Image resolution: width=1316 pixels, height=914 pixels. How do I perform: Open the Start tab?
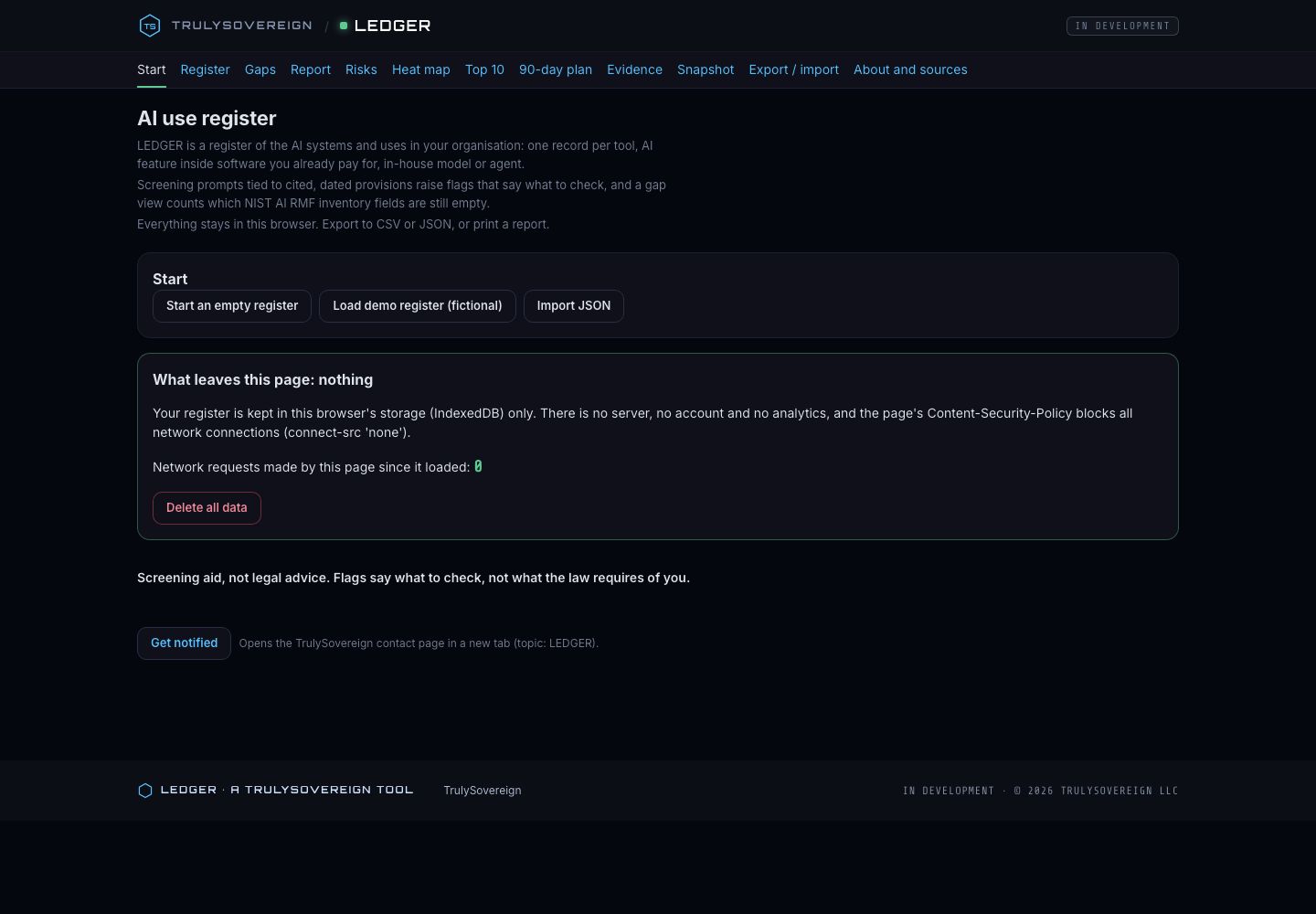tap(152, 69)
